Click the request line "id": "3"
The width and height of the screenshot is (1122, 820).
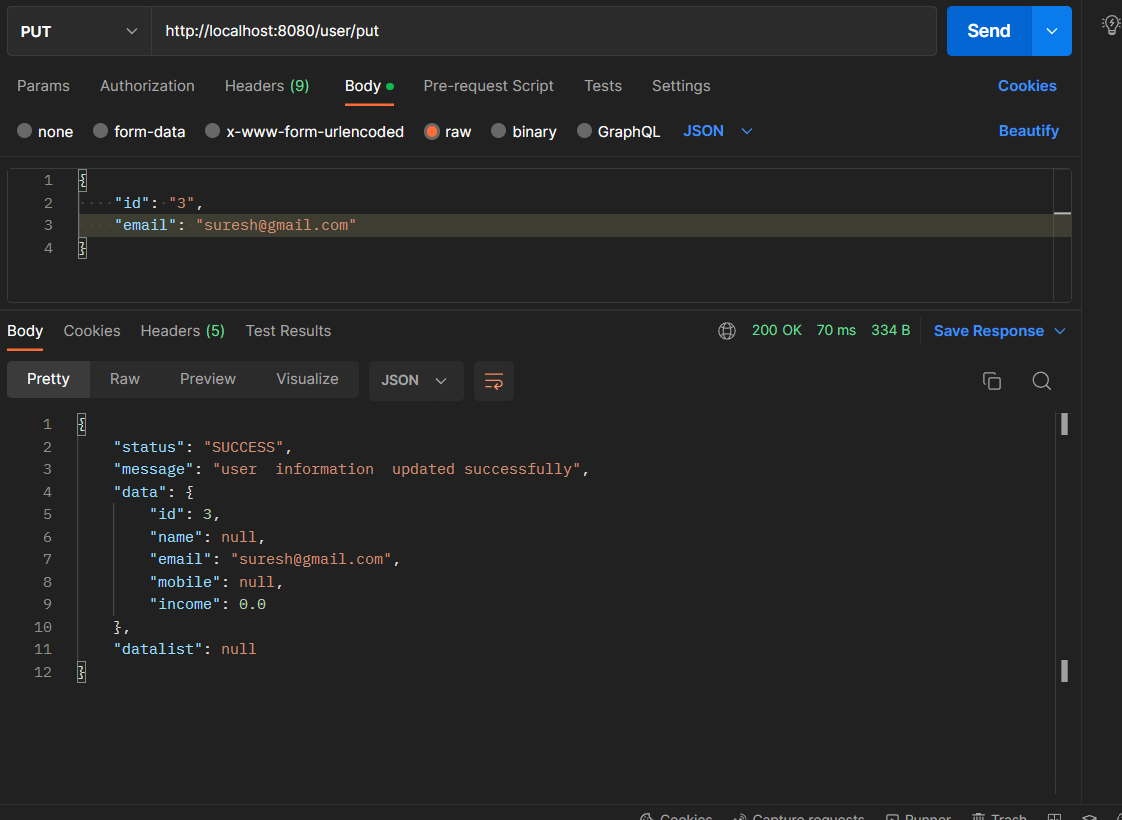(x=159, y=203)
